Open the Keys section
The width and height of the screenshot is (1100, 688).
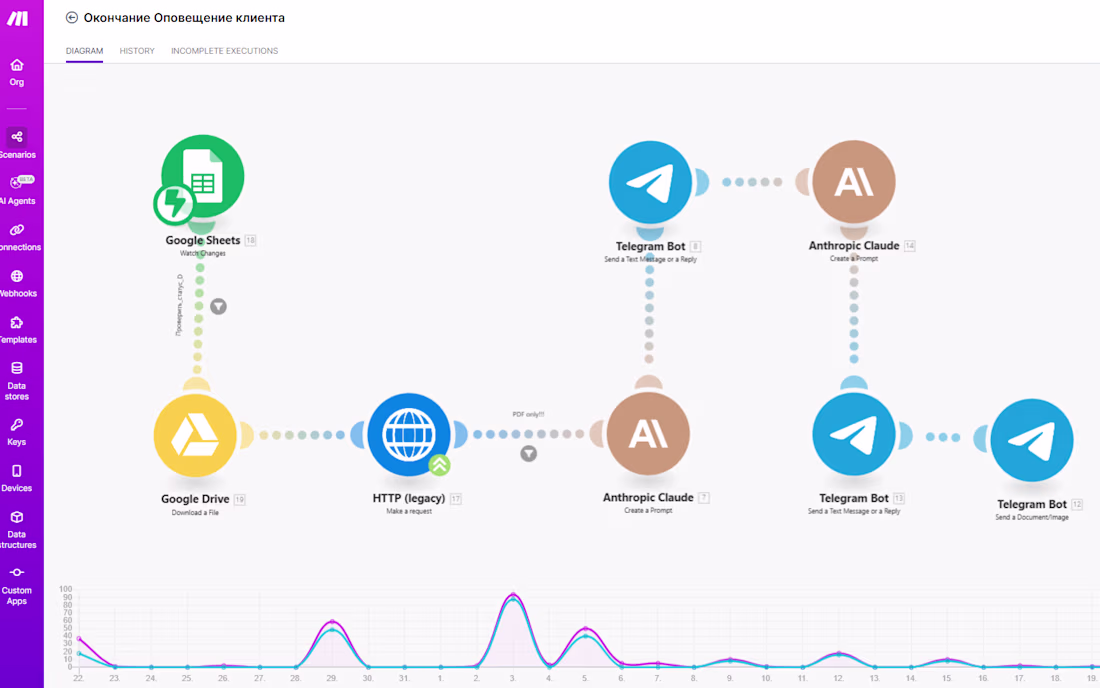[17, 432]
